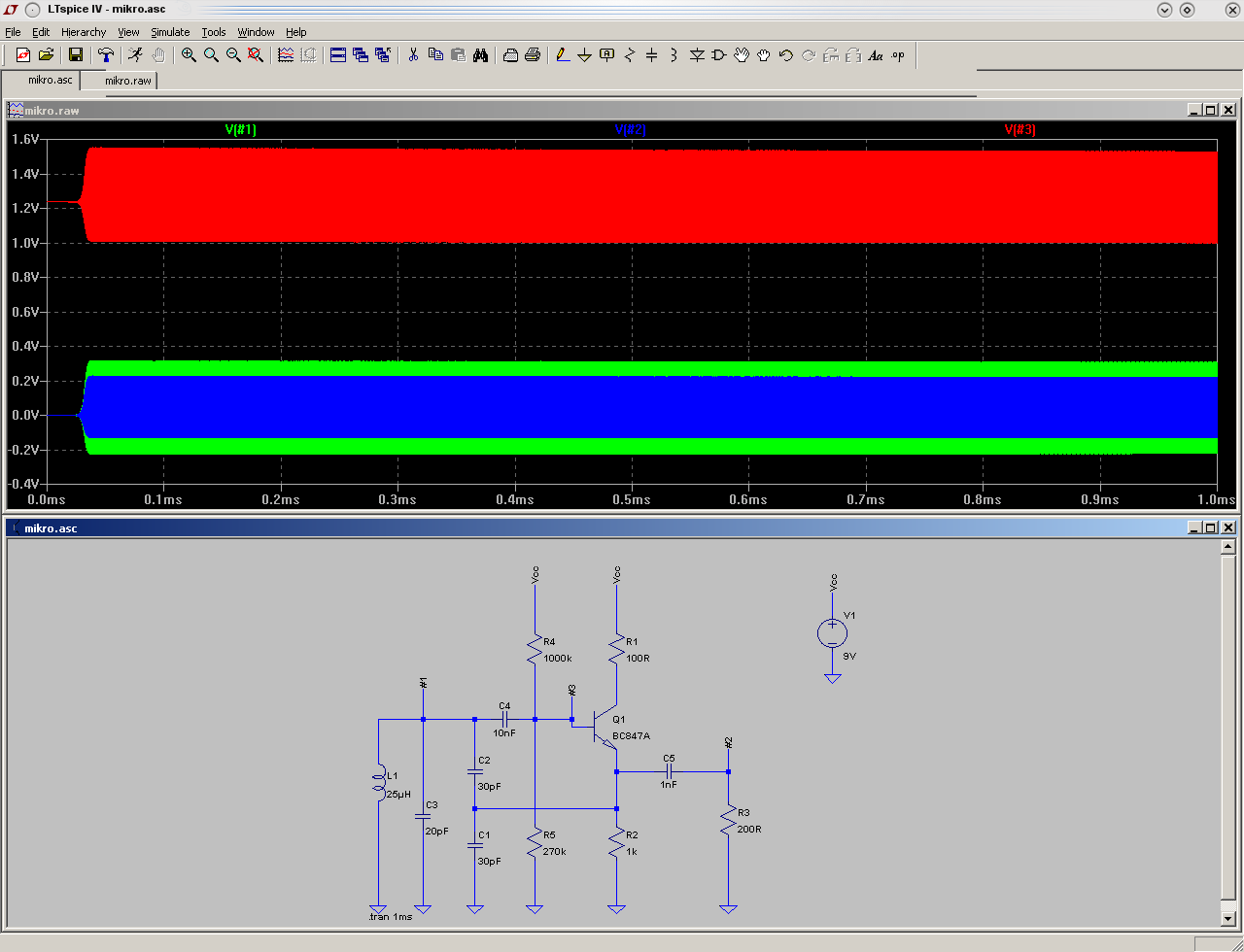Click the Zoom Out magnifier icon
Screen dimensions: 1244x952
point(233,55)
